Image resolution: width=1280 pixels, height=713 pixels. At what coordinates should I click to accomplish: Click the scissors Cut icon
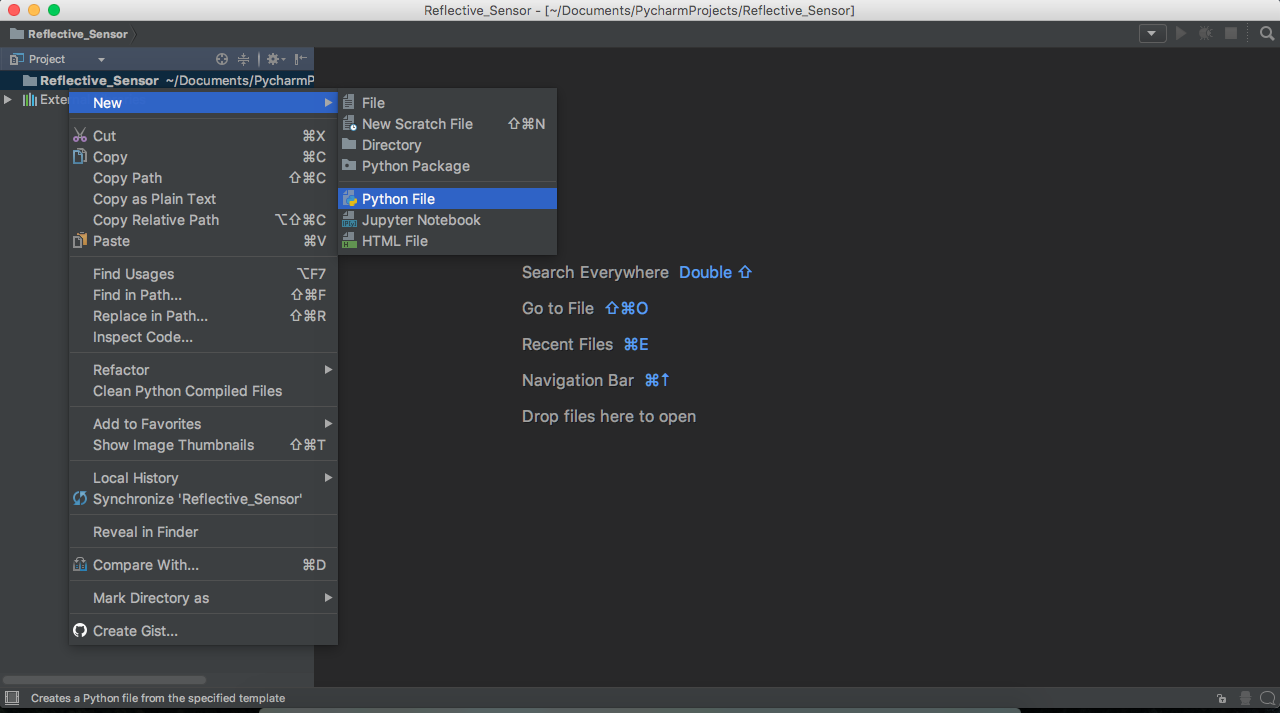[x=80, y=136]
